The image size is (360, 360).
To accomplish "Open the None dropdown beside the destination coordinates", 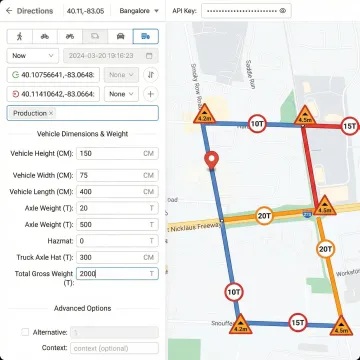I will coord(121,94).
